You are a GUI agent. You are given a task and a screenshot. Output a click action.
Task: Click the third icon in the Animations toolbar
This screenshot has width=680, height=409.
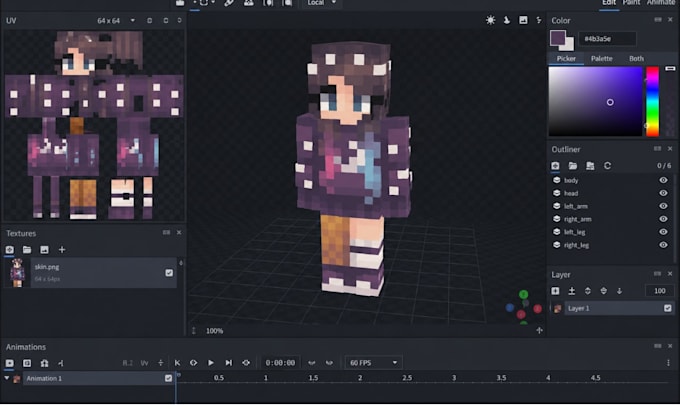[x=44, y=363]
